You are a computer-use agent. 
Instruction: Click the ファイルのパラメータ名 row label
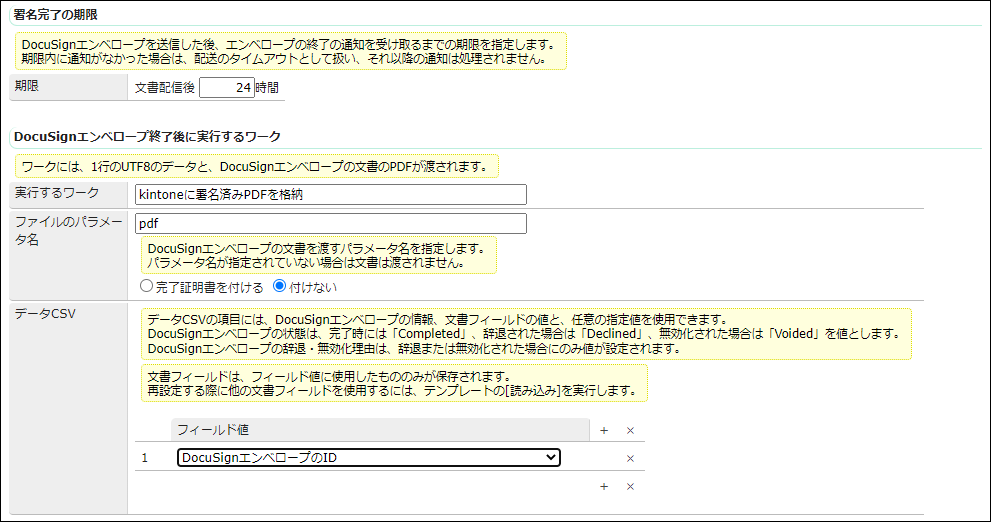(x=66, y=230)
